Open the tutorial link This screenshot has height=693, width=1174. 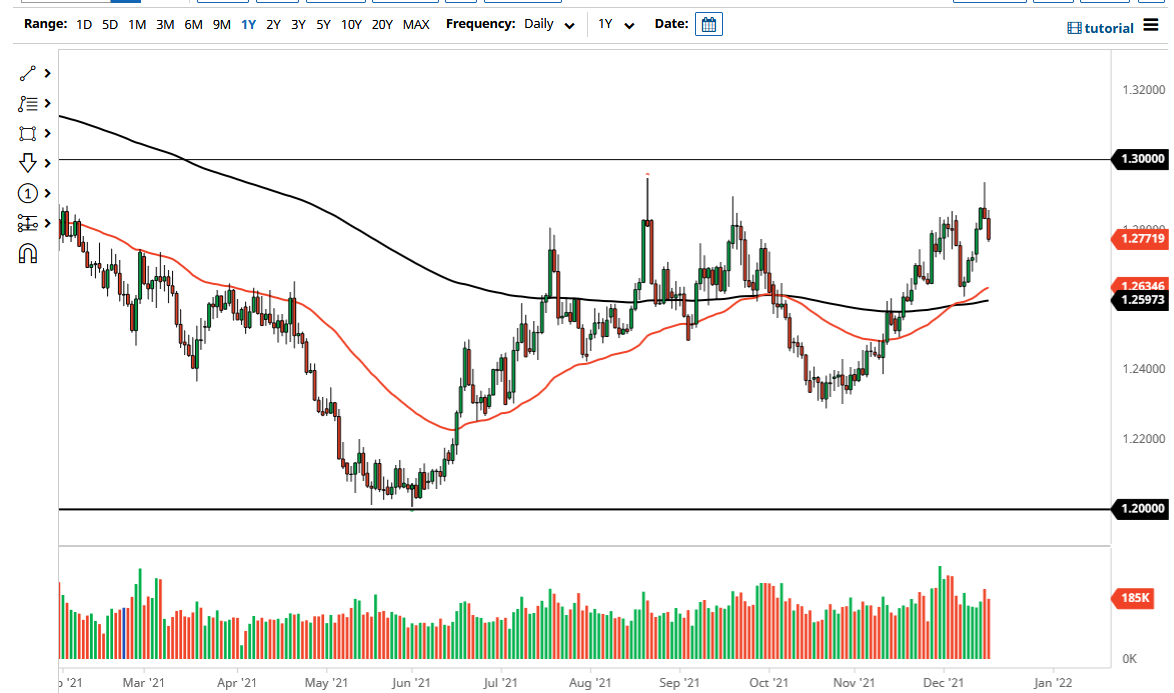point(1100,27)
